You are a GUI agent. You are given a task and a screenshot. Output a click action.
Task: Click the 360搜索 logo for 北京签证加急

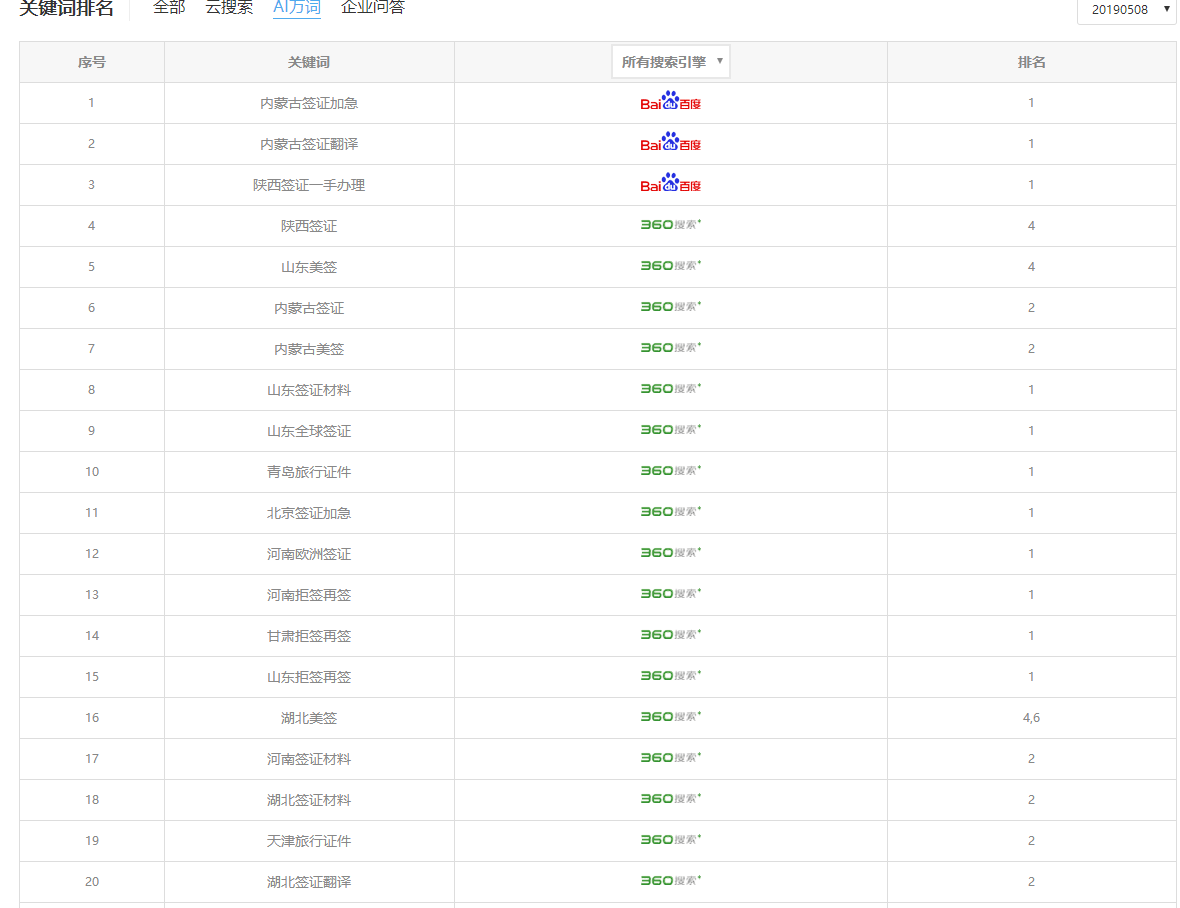(x=671, y=512)
